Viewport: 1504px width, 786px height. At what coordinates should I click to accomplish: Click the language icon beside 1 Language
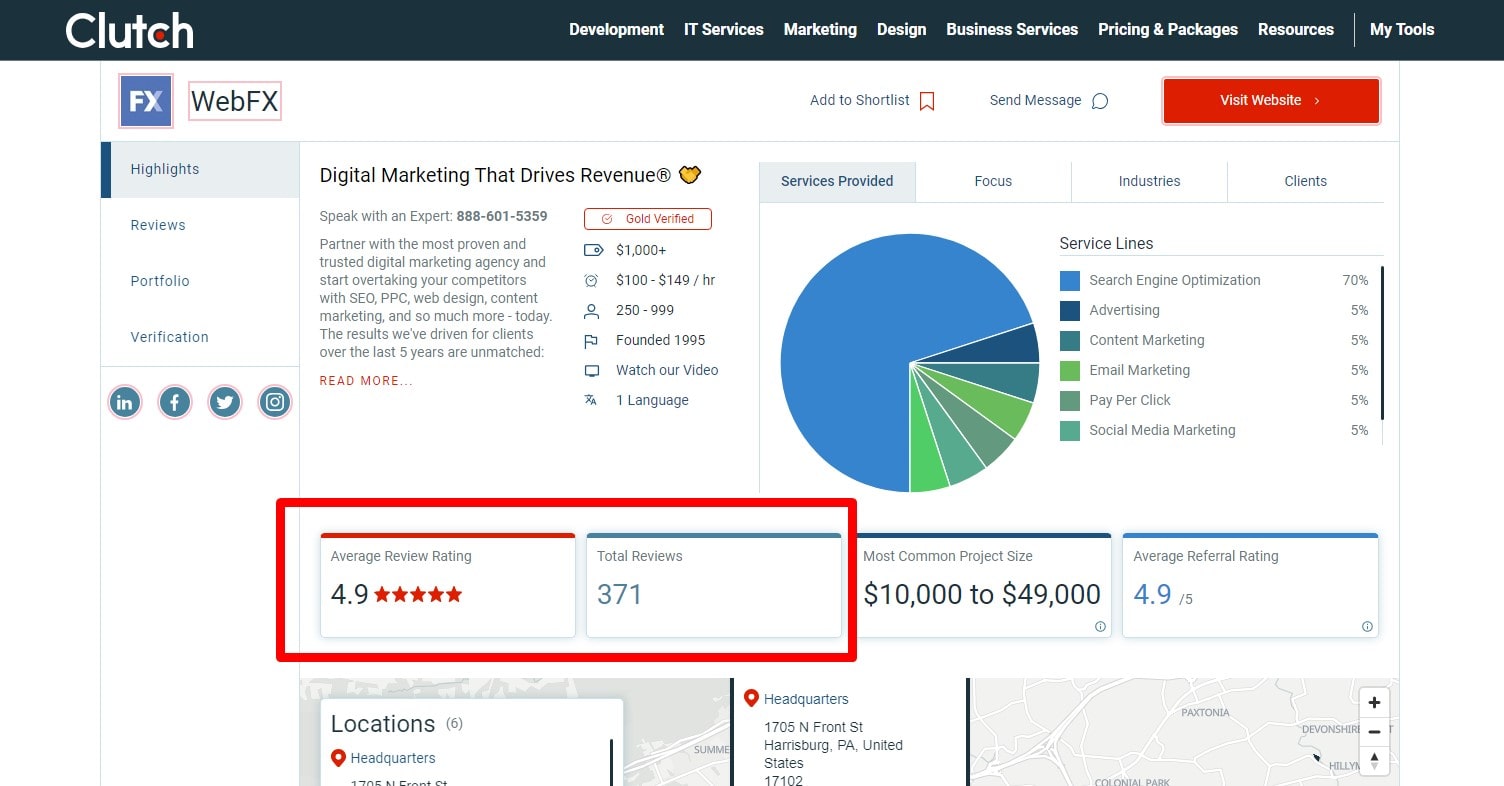[591, 400]
